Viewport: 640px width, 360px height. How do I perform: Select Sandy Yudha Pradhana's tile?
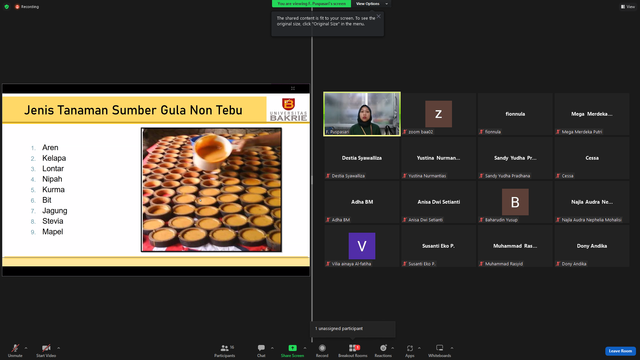(515, 158)
